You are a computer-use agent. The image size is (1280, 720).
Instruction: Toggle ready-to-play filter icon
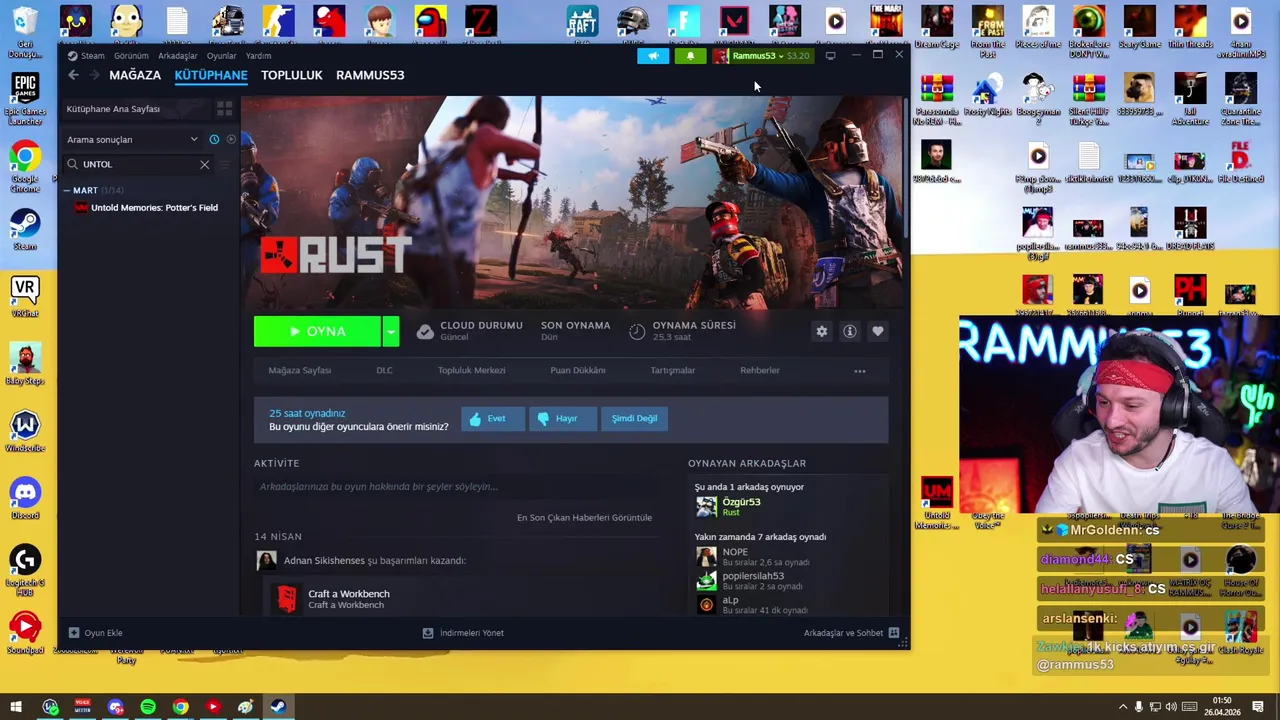point(230,139)
